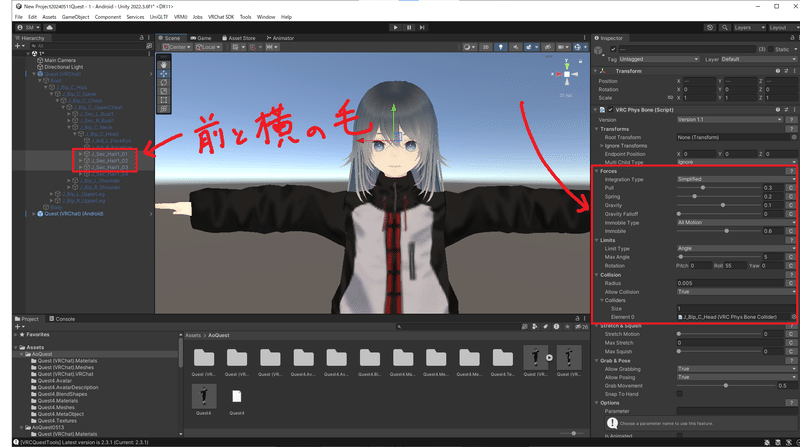Viewport: 800px width, 447px height.
Task: Switch to the Console tab
Action: pos(62,319)
